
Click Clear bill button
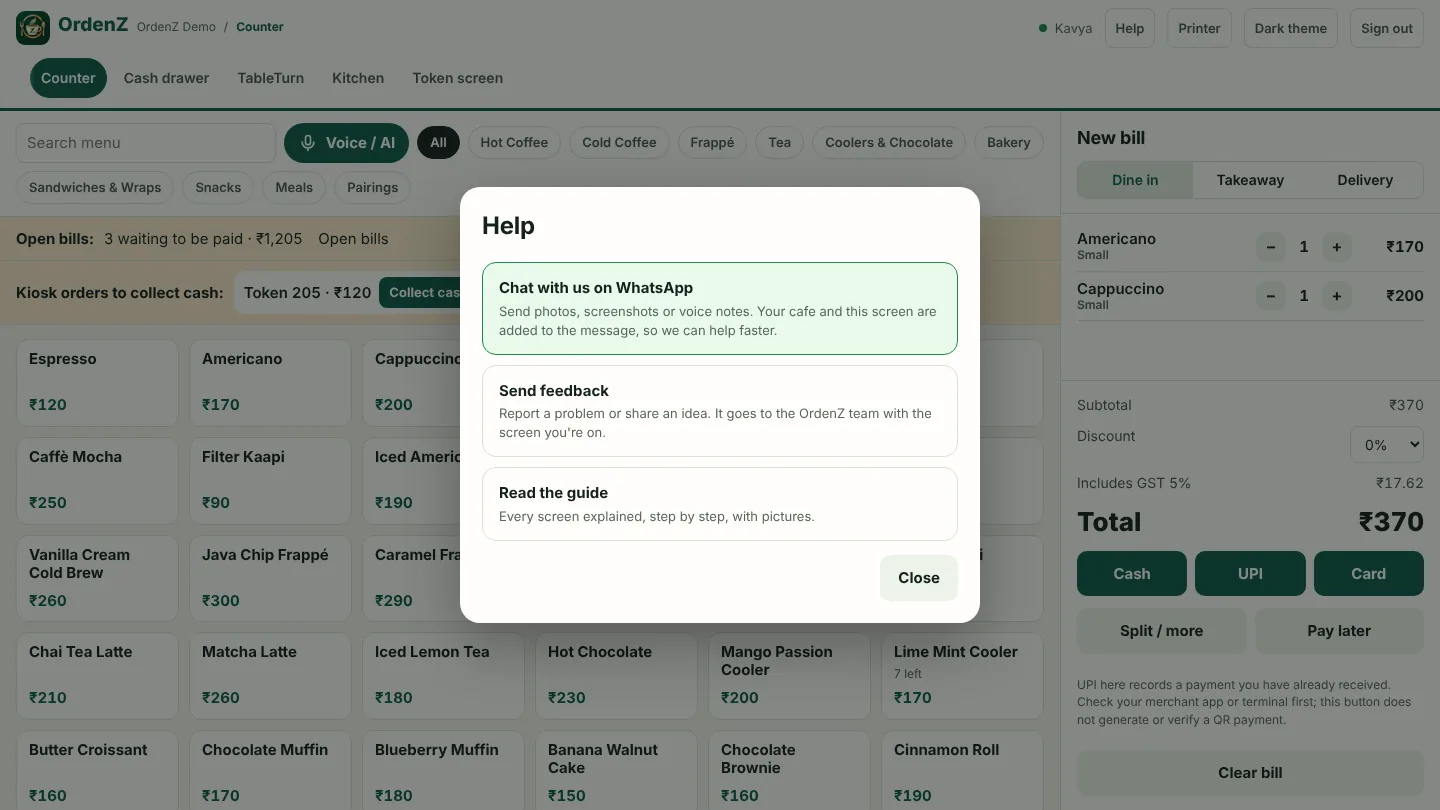click(x=1250, y=773)
